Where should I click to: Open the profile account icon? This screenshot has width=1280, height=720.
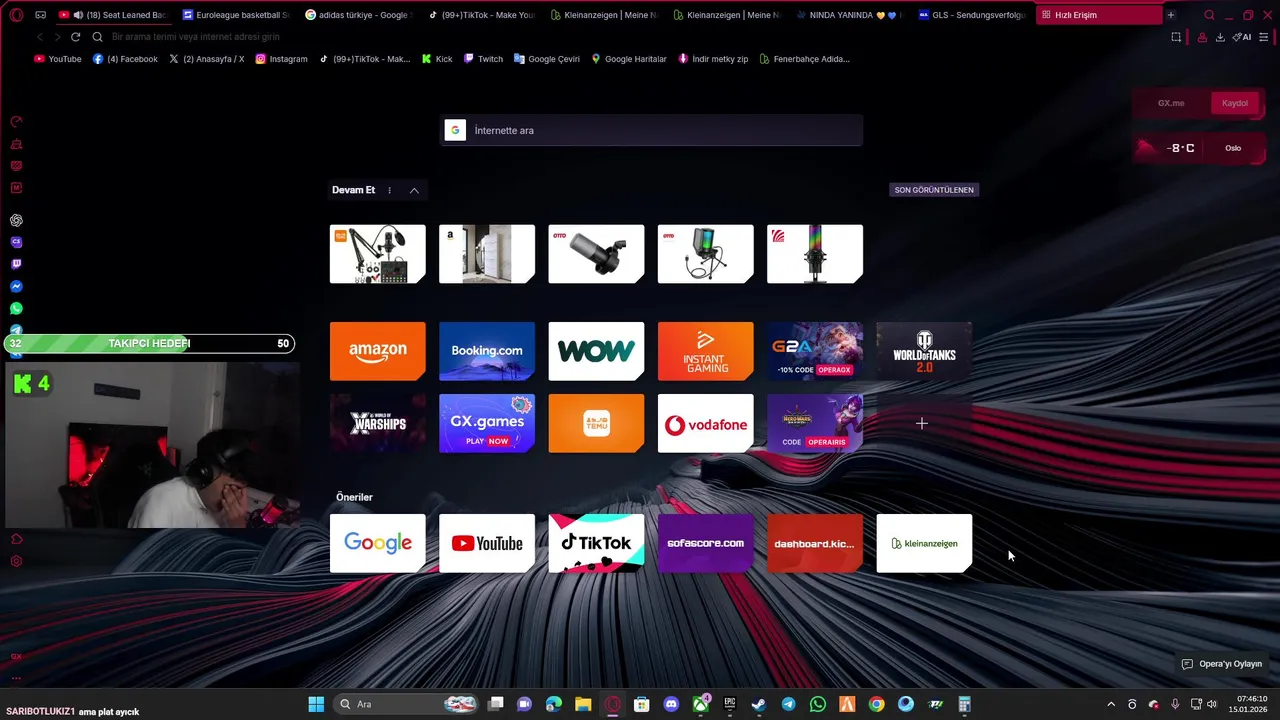[1201, 37]
